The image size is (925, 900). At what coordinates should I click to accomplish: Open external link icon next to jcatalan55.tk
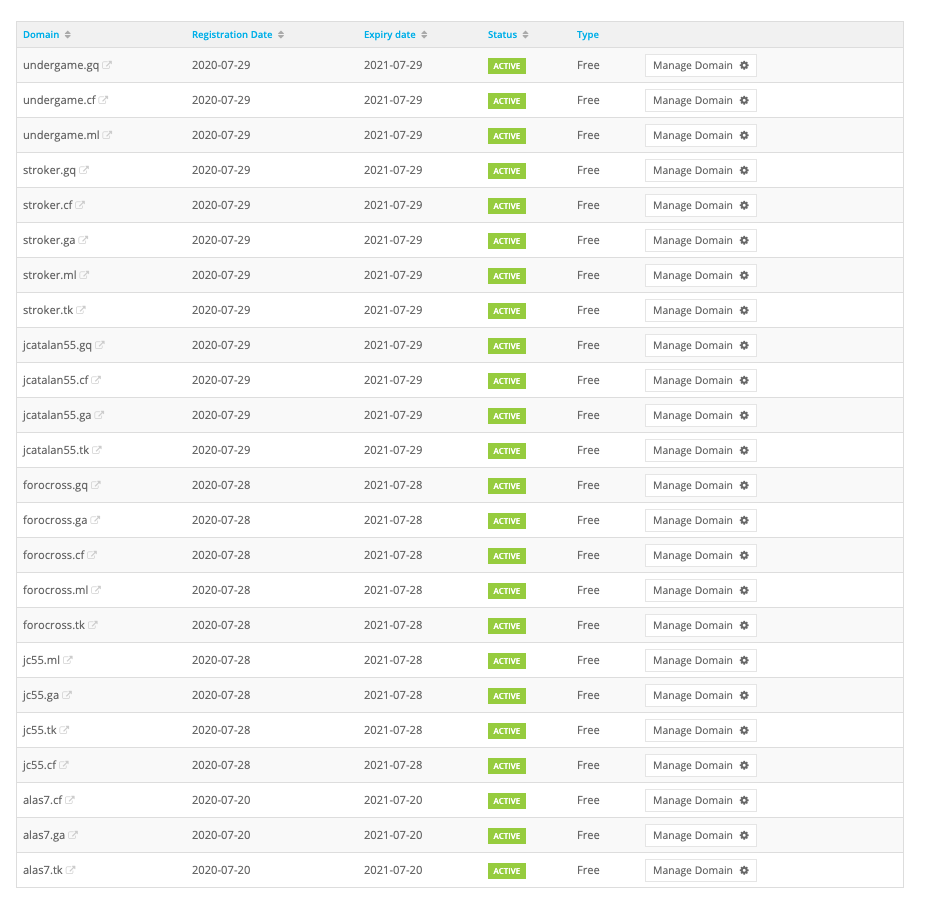[97, 449]
